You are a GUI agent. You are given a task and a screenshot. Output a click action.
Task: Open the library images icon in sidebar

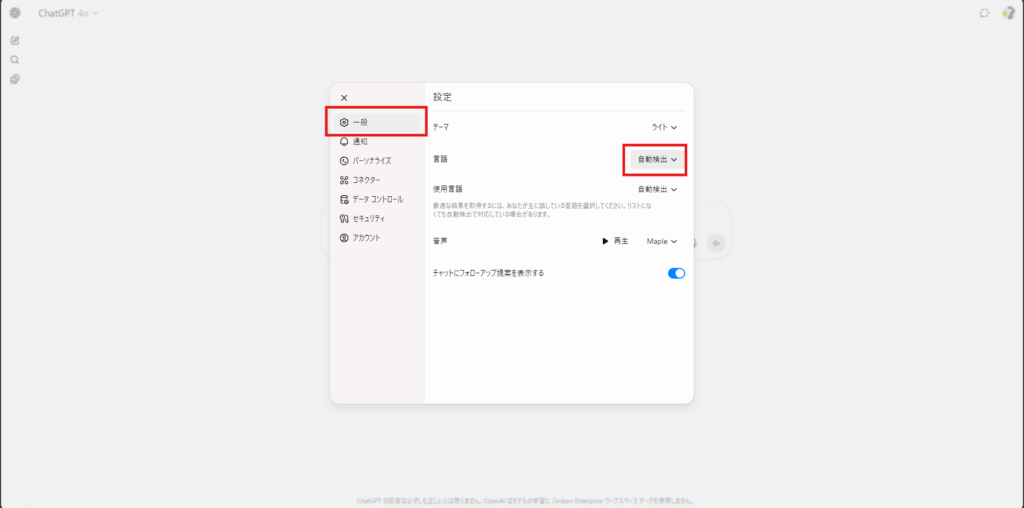click(14, 80)
